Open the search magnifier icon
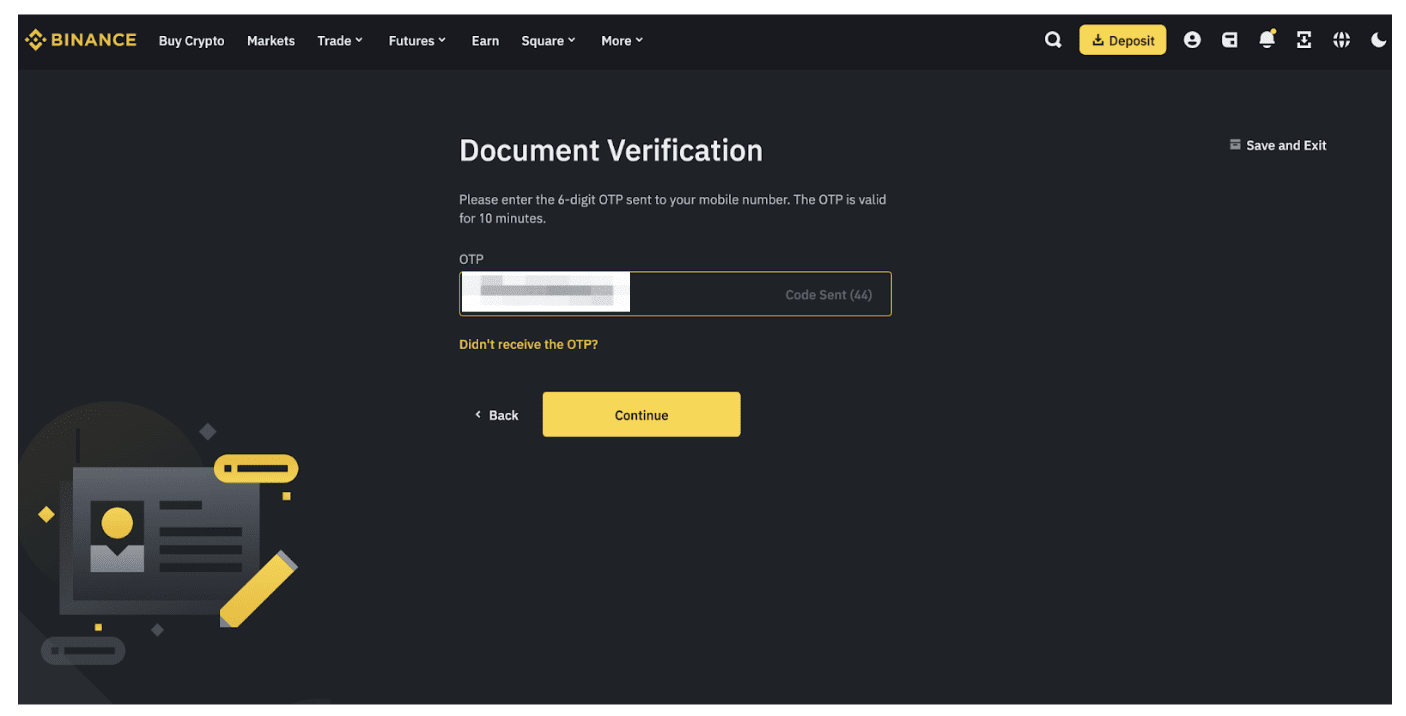Screen dimensions: 1406x716 [1053, 40]
